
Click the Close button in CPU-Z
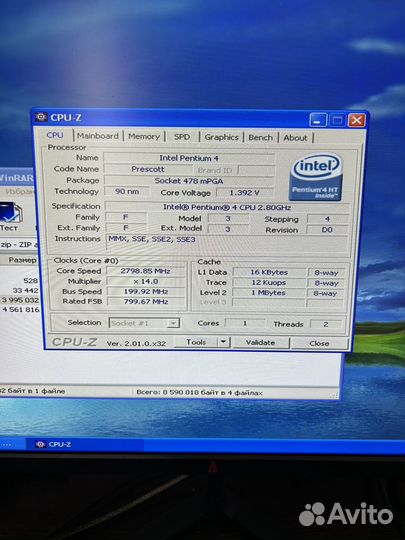point(319,343)
